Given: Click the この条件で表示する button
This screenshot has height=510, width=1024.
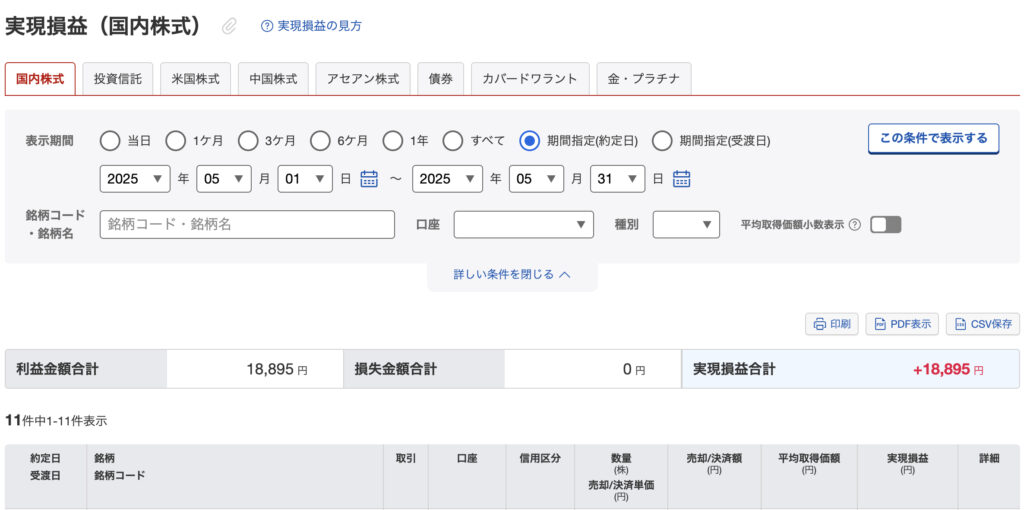Looking at the screenshot, I should click(933, 138).
